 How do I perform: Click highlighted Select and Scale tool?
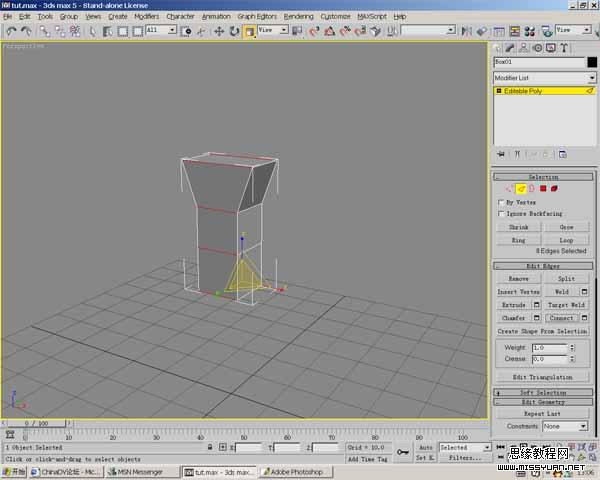point(249,31)
